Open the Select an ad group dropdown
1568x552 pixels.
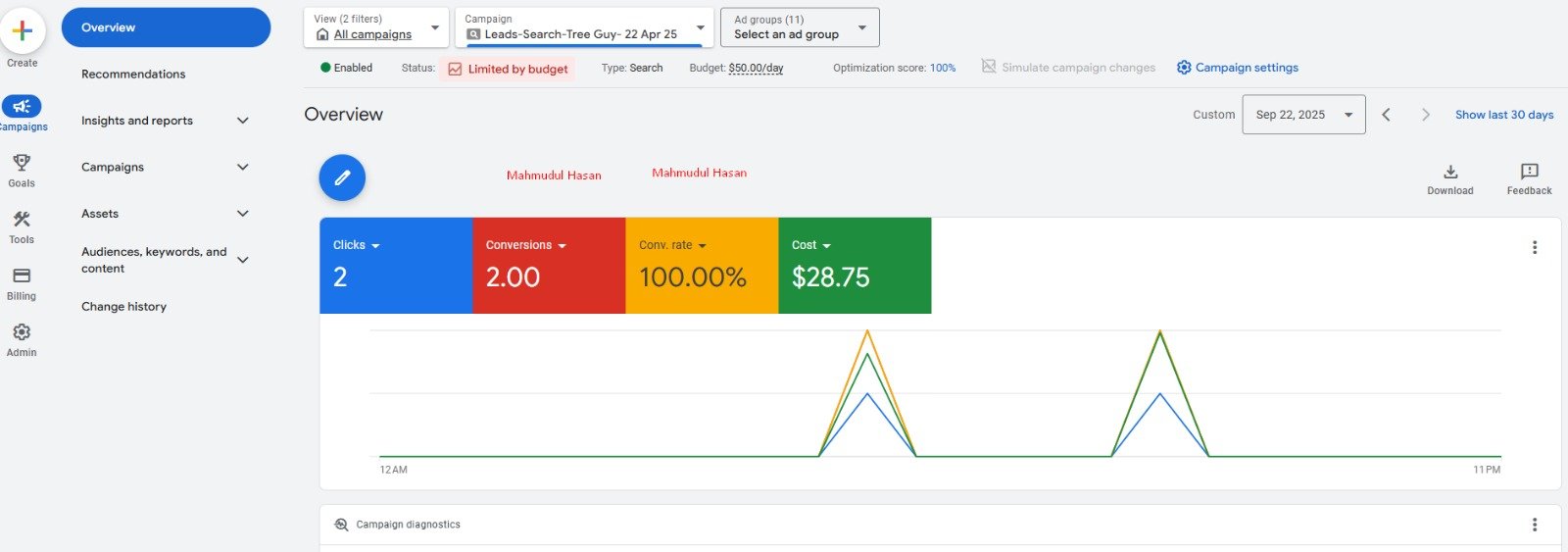800,27
